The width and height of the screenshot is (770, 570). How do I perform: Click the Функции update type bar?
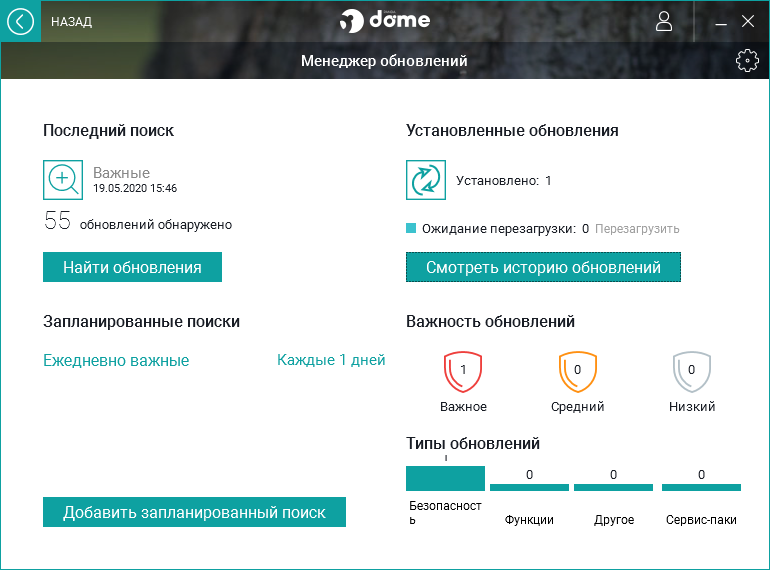529,487
